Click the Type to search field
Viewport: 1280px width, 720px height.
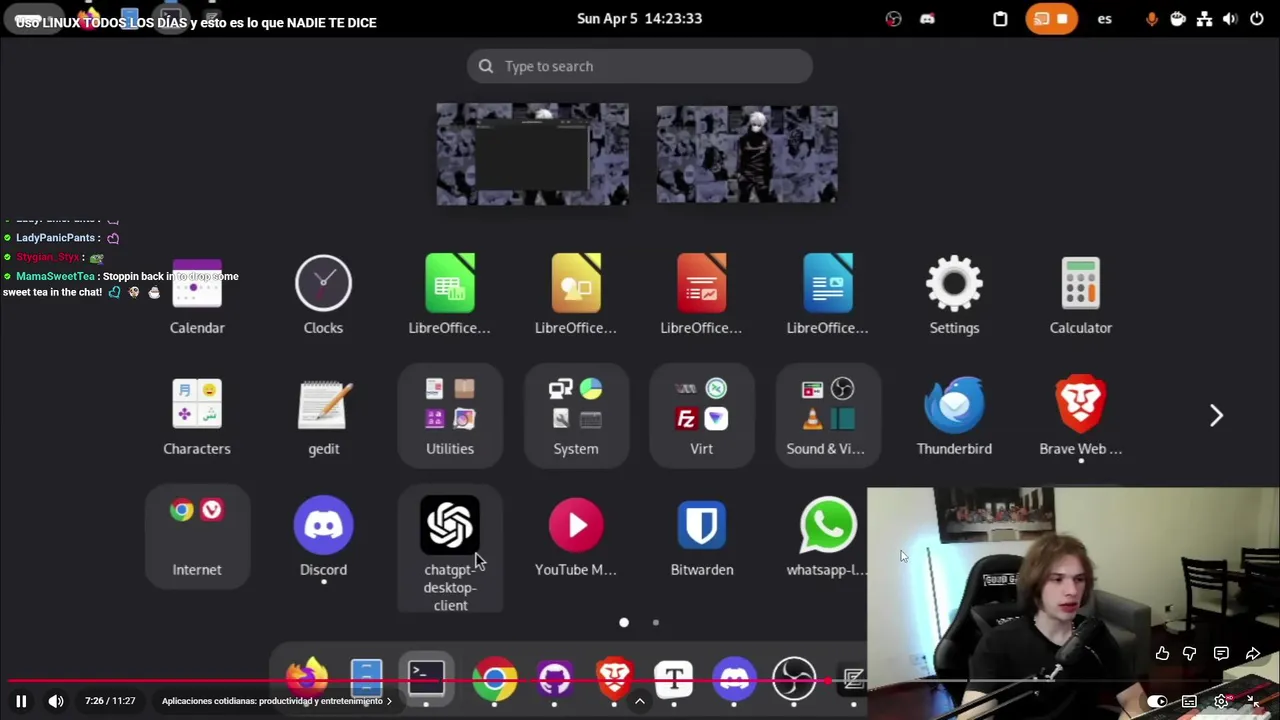point(640,66)
